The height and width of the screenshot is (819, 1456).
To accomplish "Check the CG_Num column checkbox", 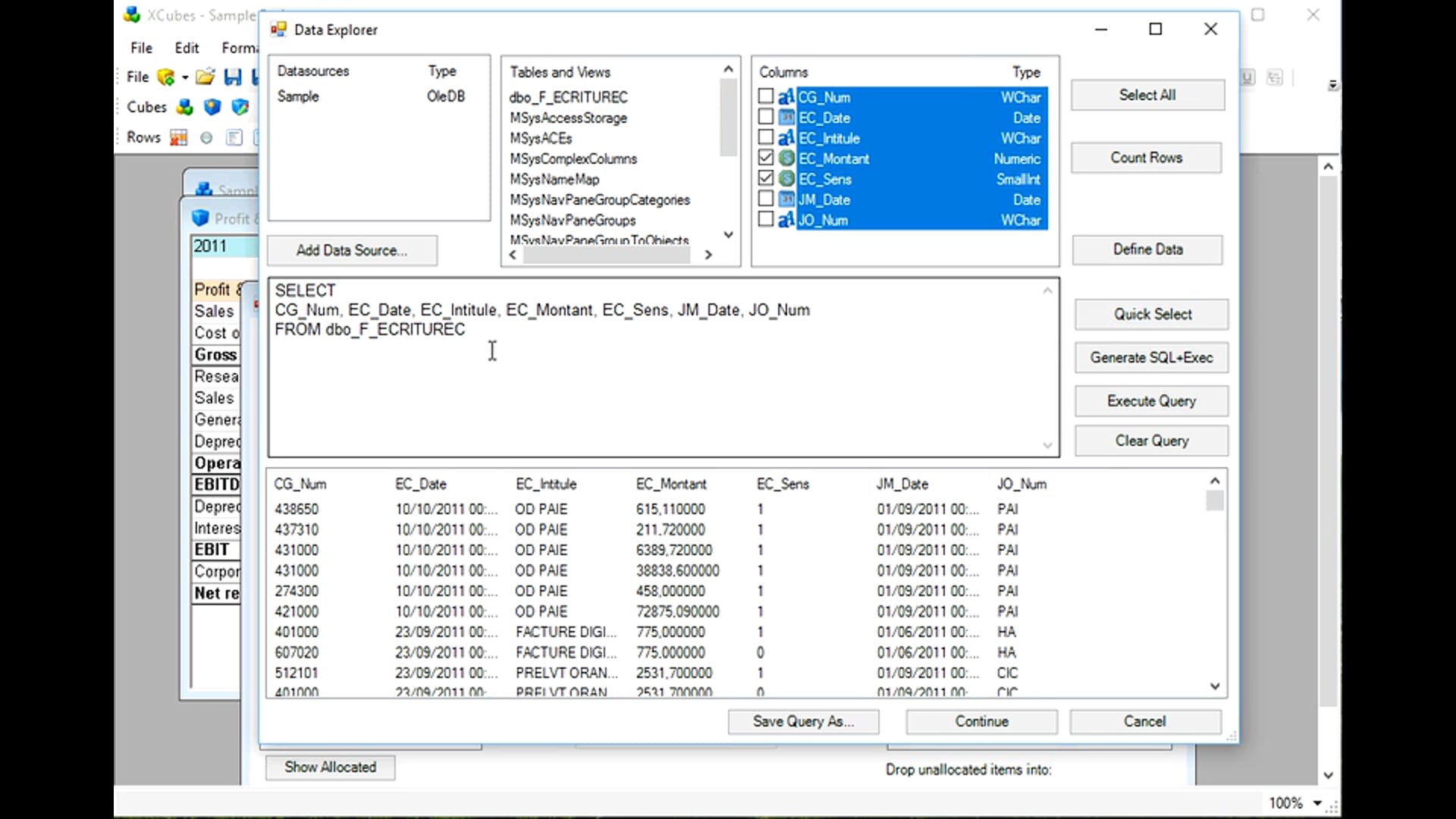I will [765, 97].
